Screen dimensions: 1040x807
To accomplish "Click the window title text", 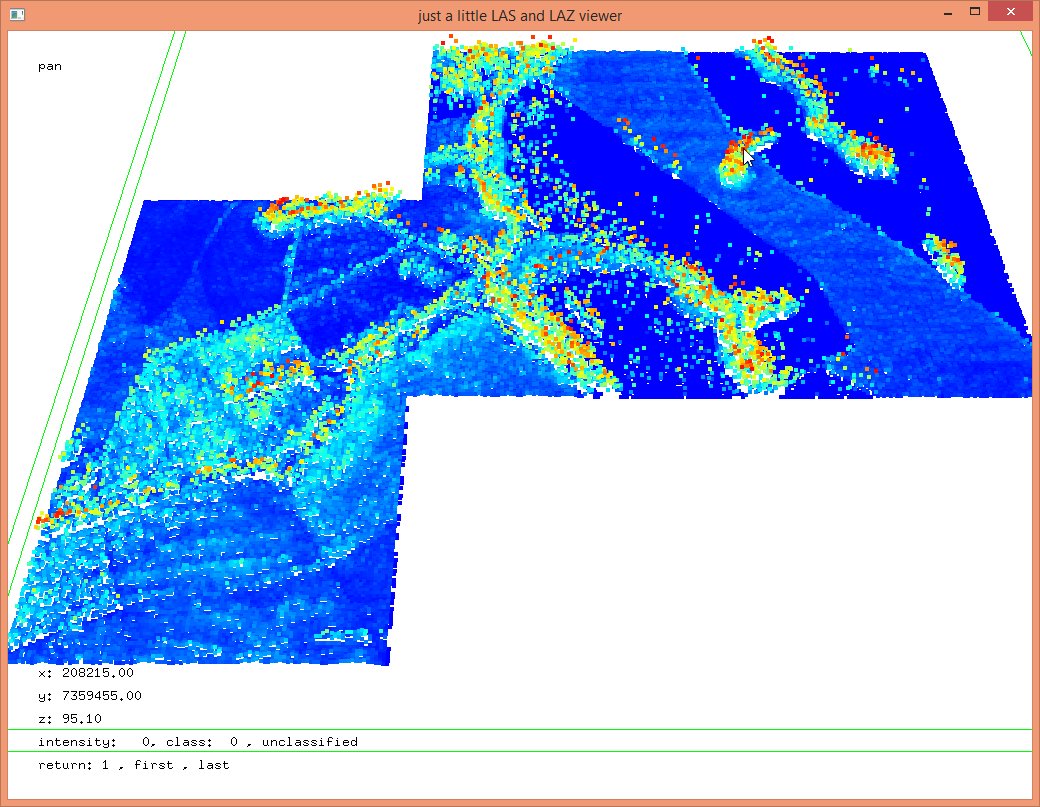I will 519,16.
